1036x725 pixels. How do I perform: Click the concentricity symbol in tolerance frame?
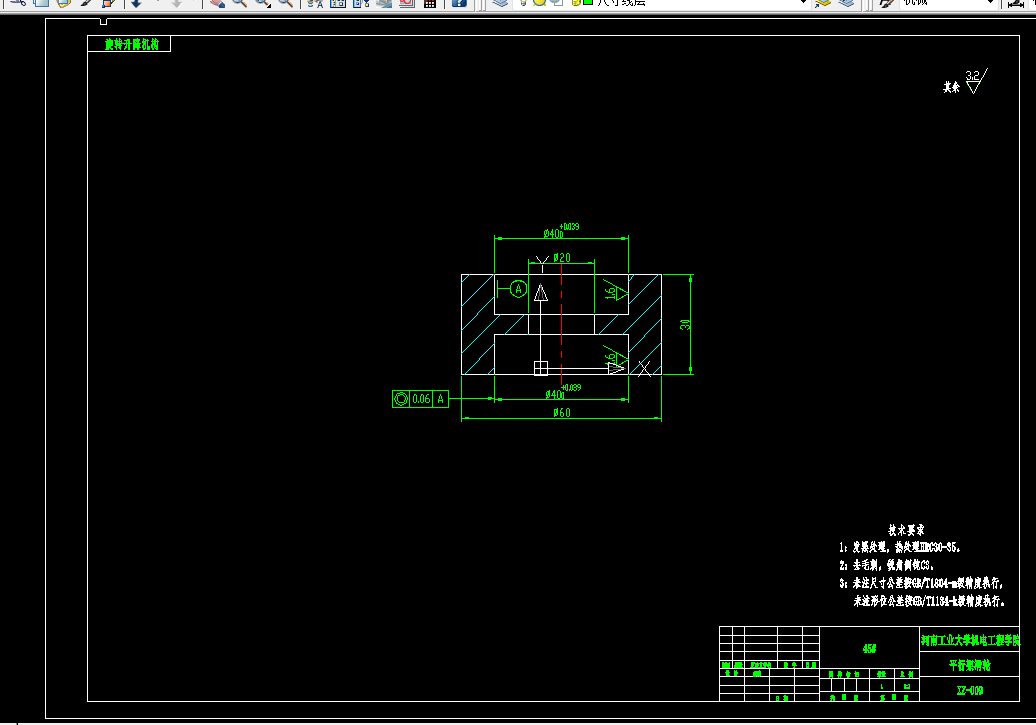401,399
